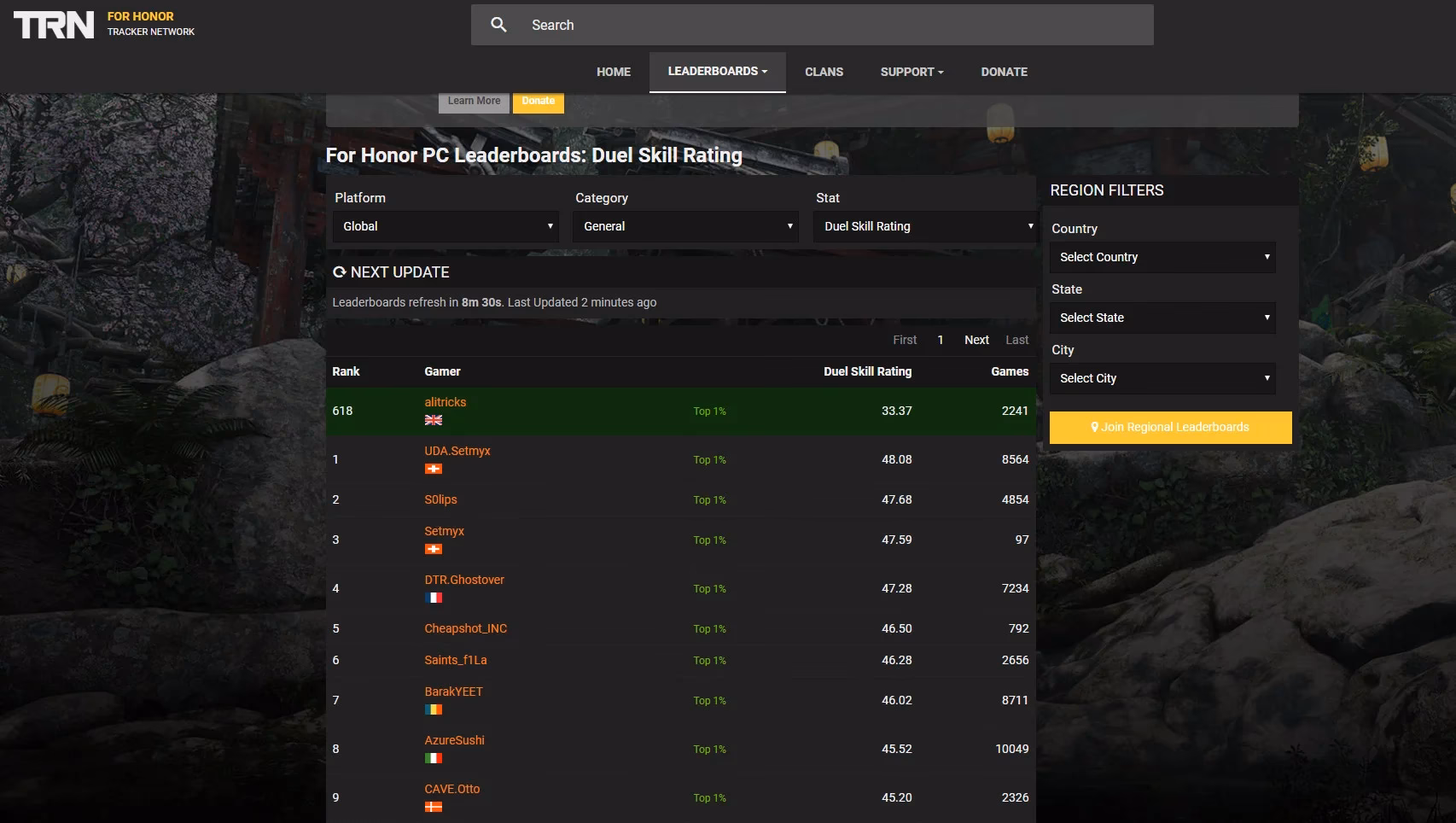Click the games count 8564
Screen dimensions: 1456x823
1015,459
